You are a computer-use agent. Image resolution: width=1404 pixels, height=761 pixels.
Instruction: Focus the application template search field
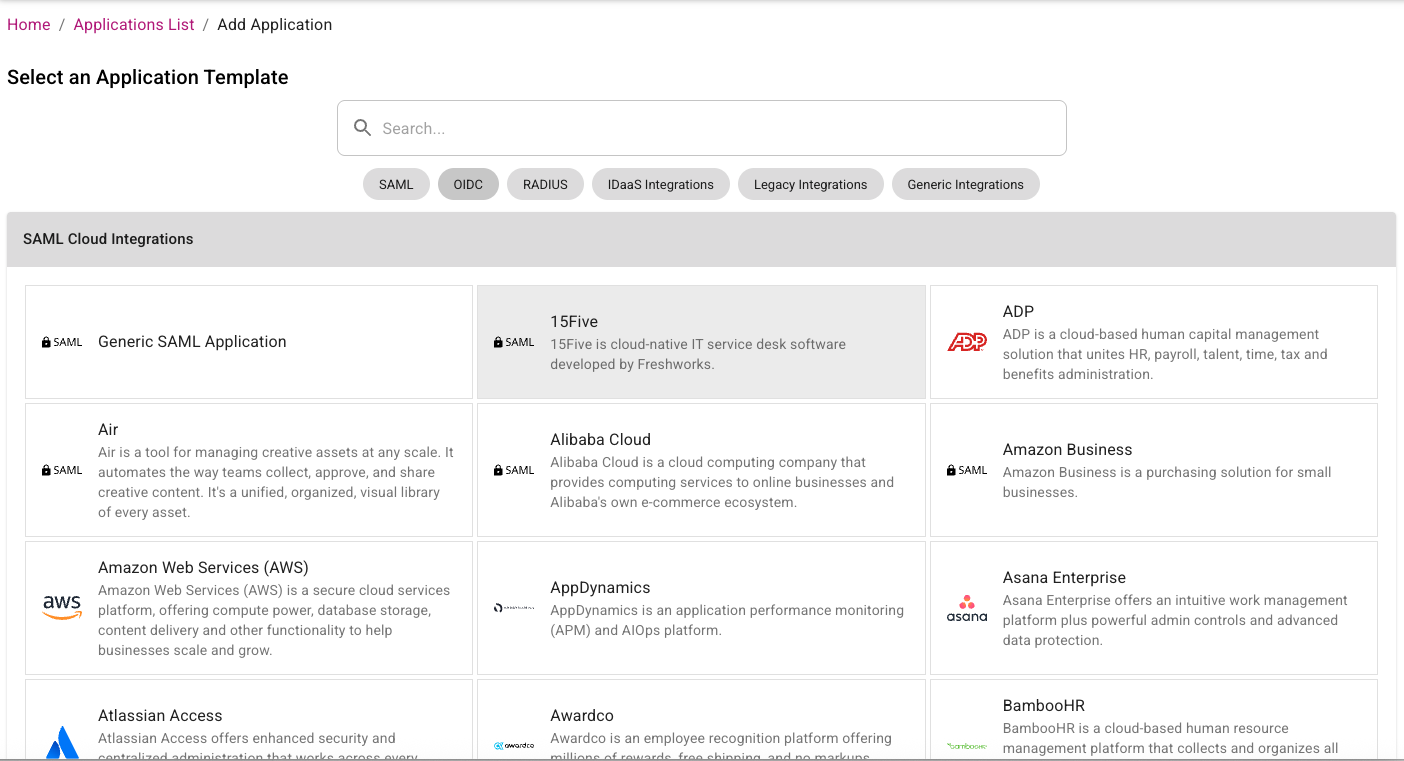pyautogui.click(x=702, y=128)
